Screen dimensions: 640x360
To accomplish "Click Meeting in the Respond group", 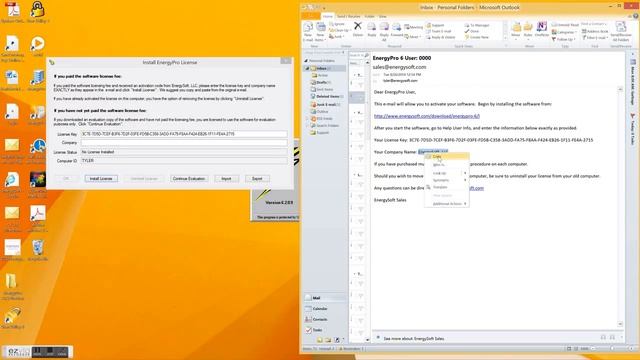I will [x=413, y=27].
